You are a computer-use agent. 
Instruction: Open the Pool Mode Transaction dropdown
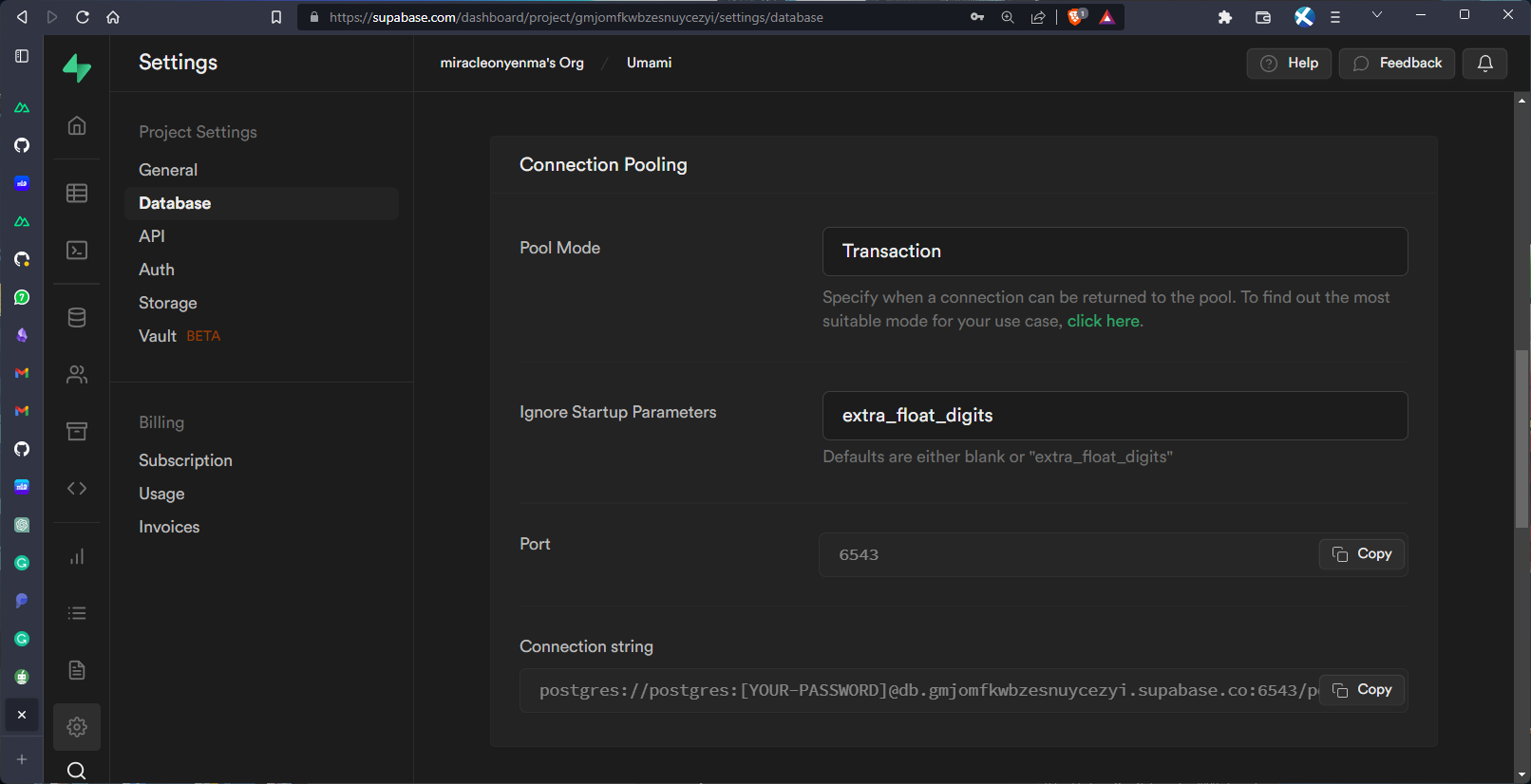[1114, 252]
